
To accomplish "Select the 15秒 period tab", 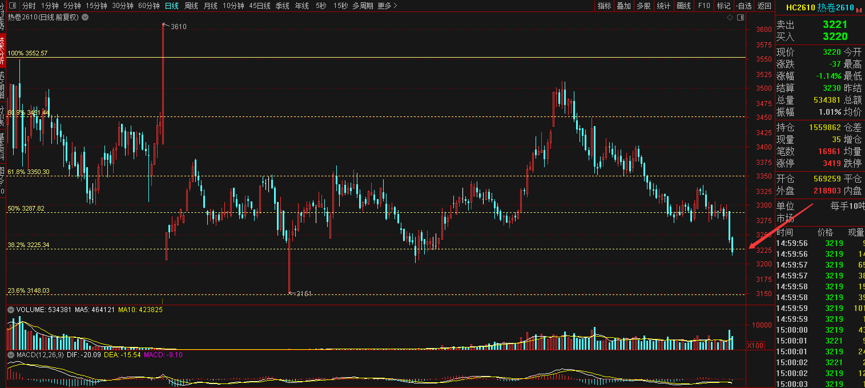I will point(340,6).
